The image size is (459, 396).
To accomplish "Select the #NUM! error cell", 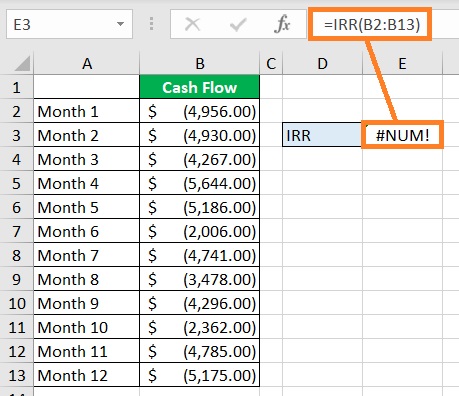I will point(402,135).
